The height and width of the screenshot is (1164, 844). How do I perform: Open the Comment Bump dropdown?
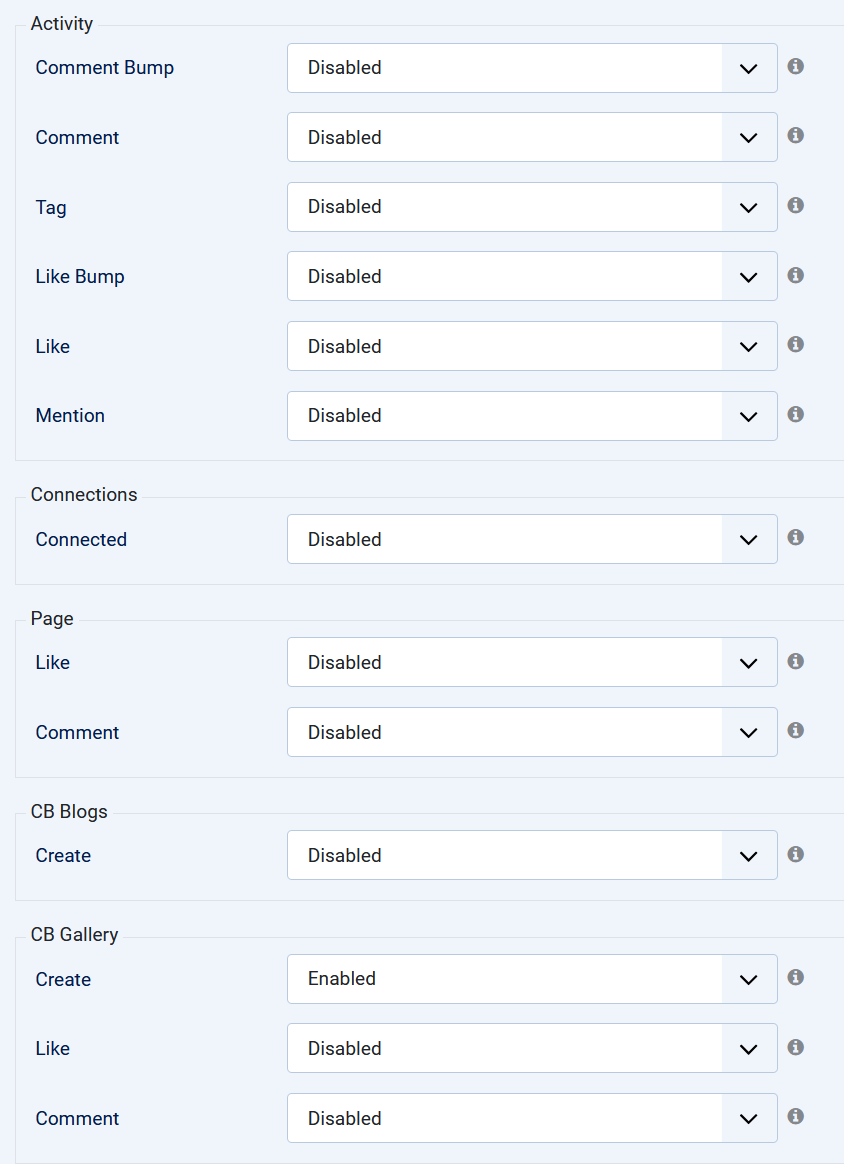click(532, 68)
